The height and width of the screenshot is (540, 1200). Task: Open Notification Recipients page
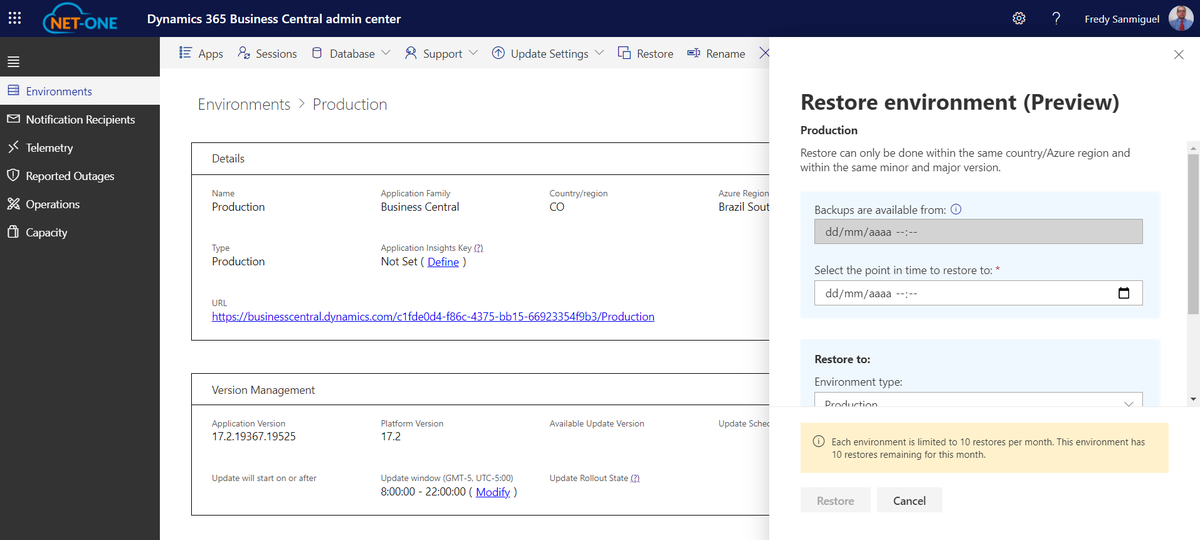pos(80,119)
